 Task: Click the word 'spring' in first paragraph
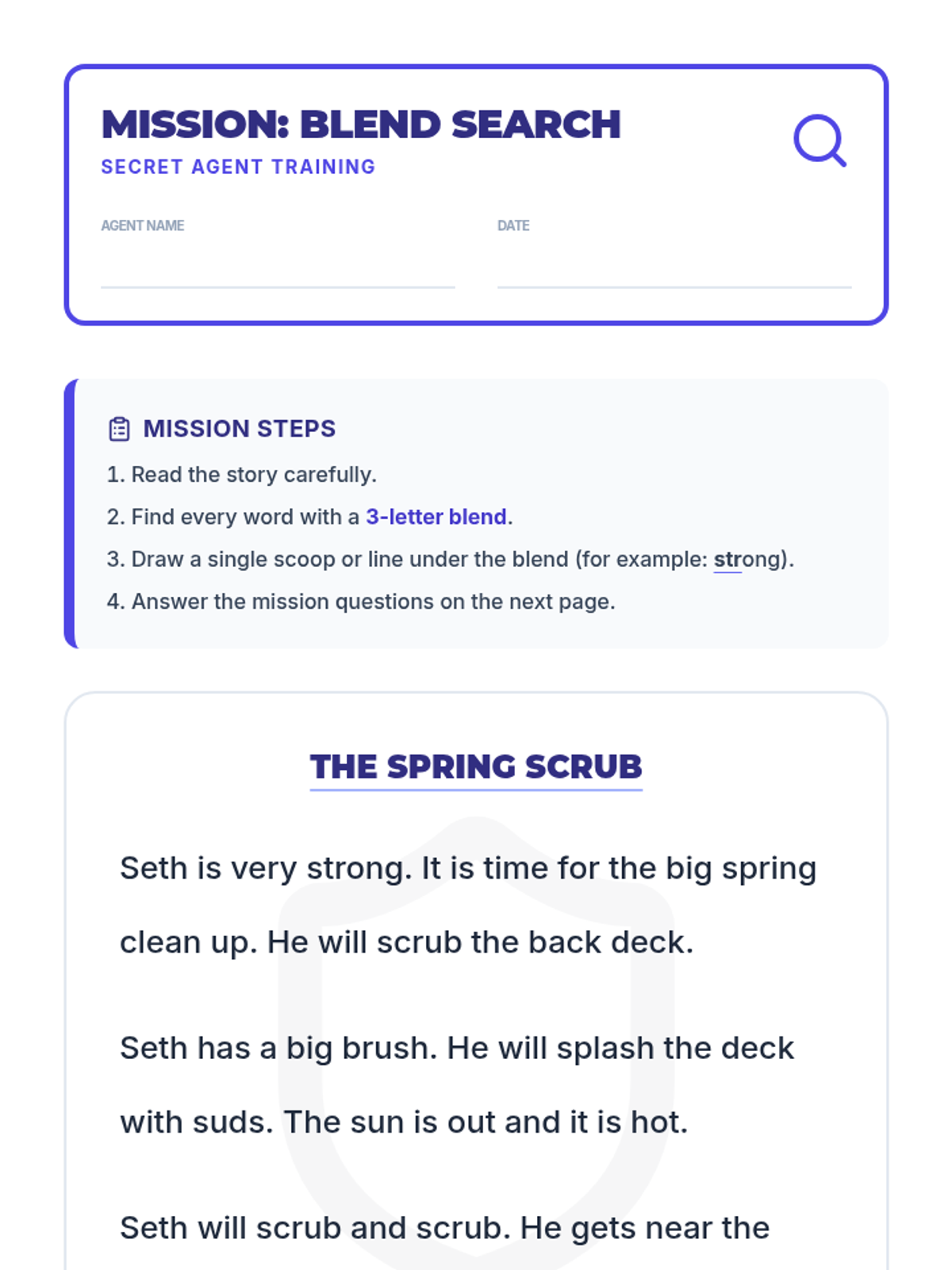coord(768,868)
